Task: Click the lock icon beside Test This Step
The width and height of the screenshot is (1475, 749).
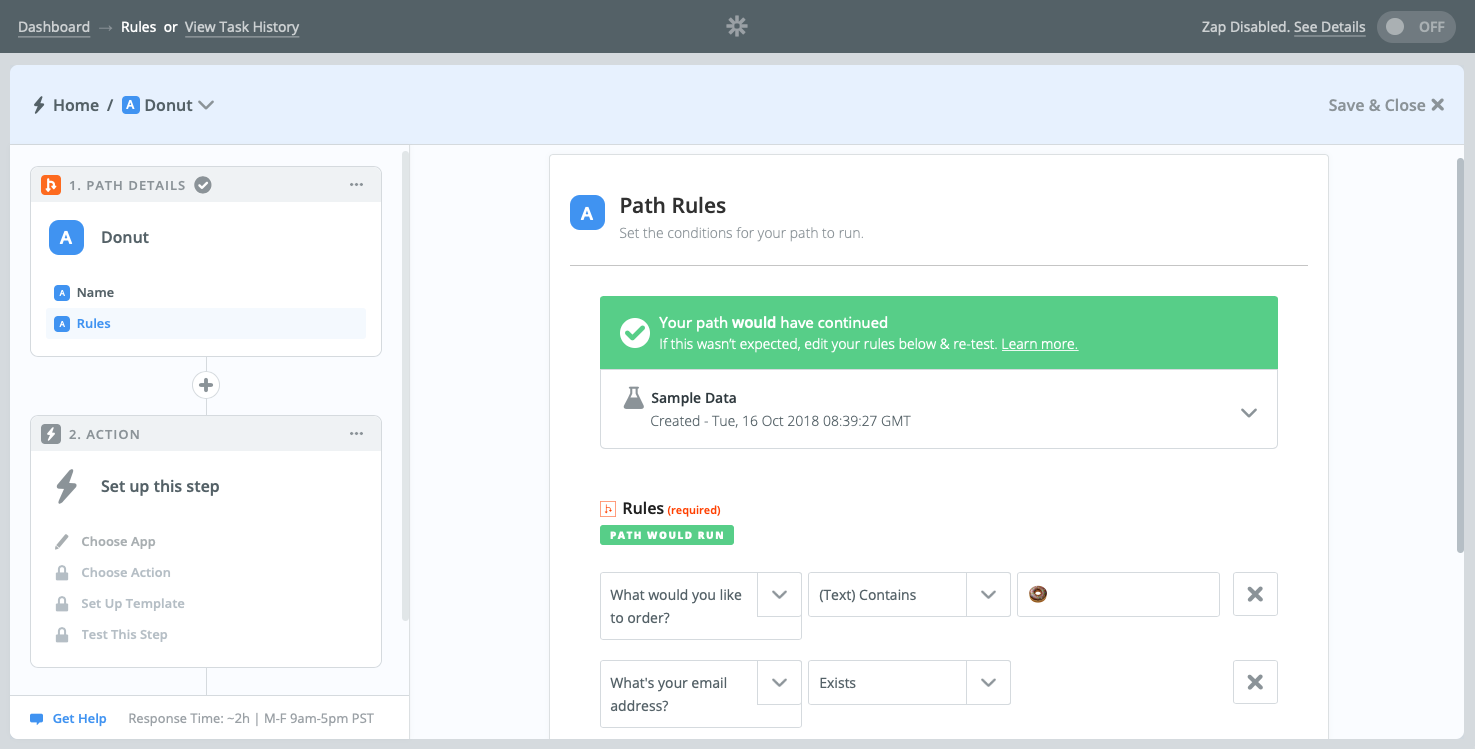Action: [62, 635]
